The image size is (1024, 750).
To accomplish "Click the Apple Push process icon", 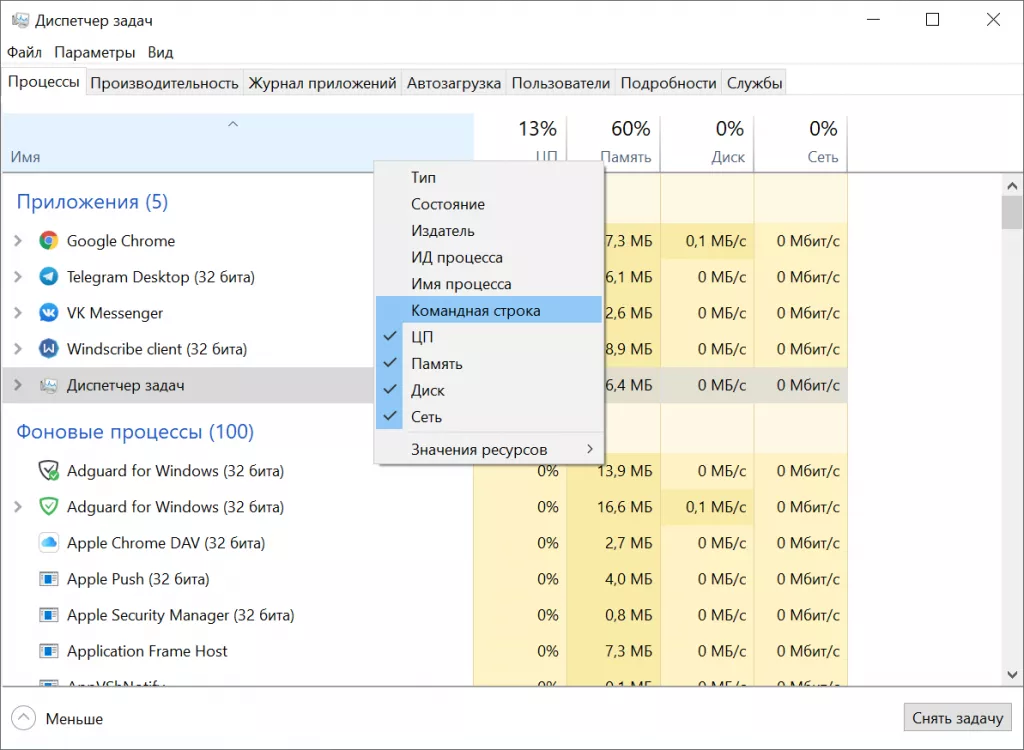I will 48,579.
